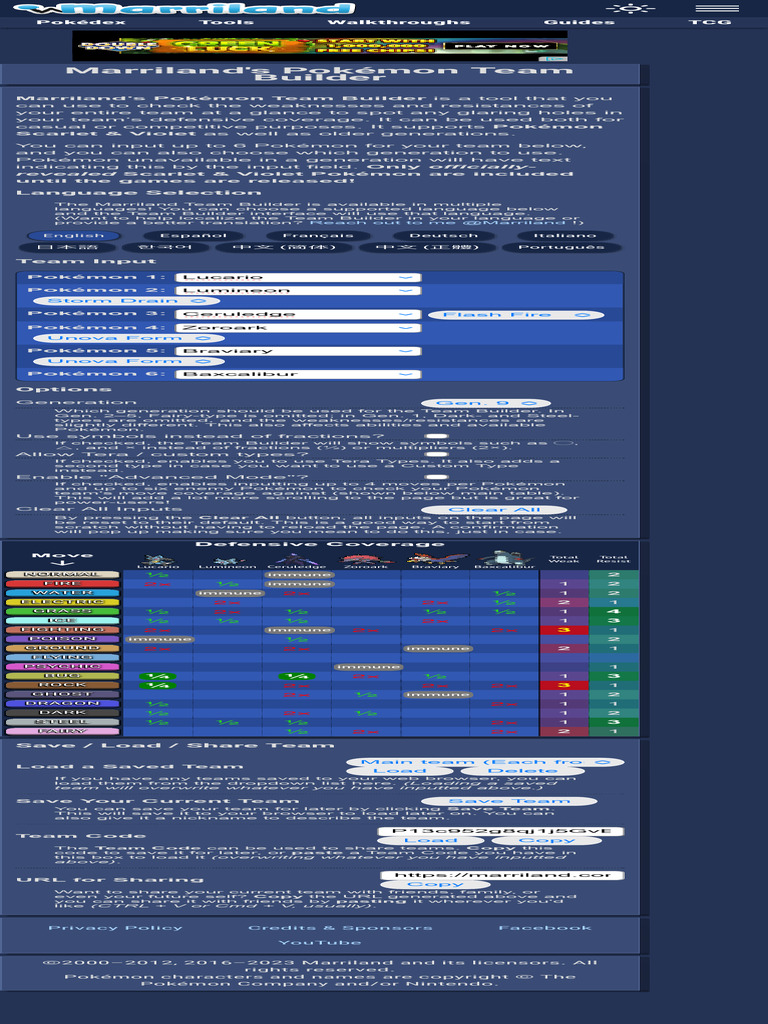Select the GHOST type badge
The height and width of the screenshot is (1024, 768).
click(63, 694)
